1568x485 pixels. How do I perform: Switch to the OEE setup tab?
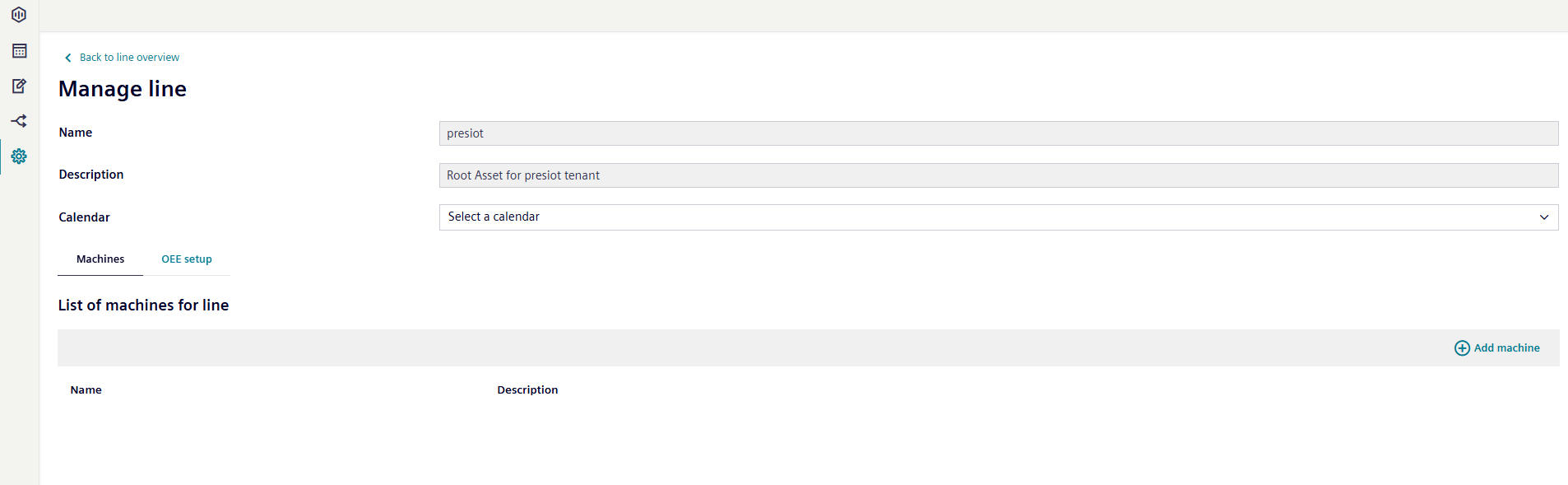pyautogui.click(x=187, y=259)
